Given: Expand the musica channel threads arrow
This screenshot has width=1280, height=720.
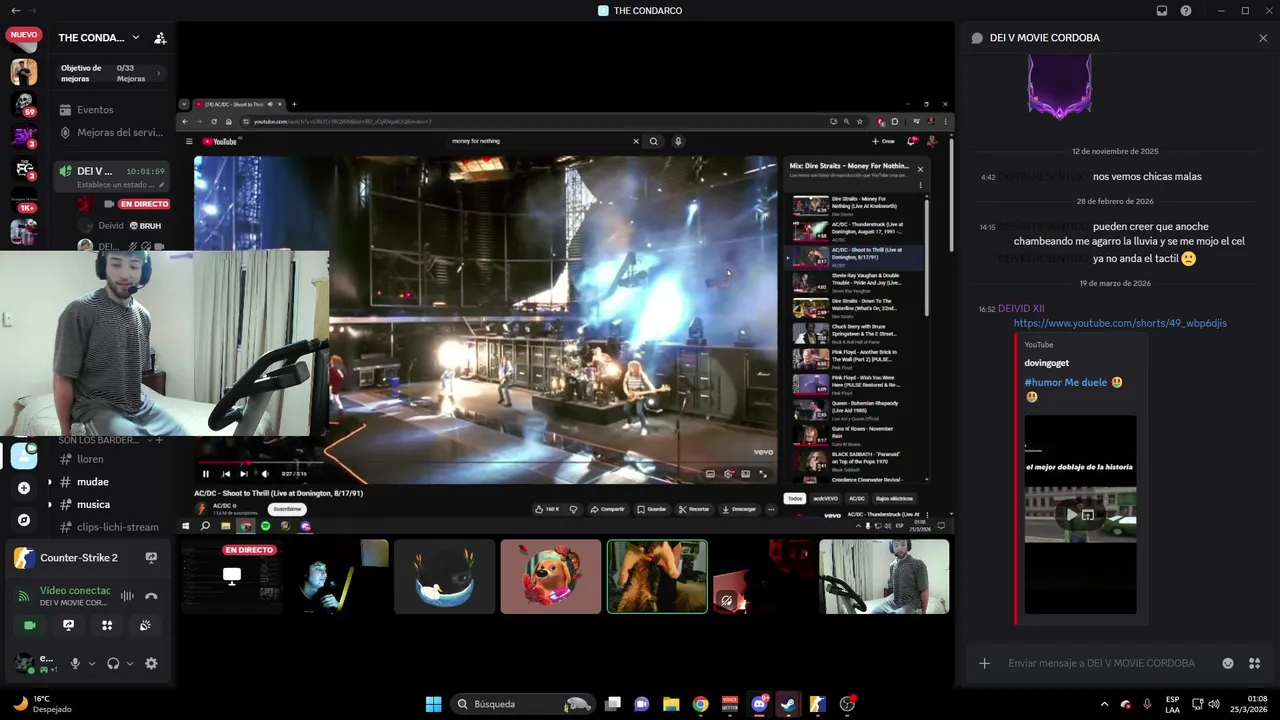Looking at the screenshot, I should pyautogui.click(x=50, y=505).
